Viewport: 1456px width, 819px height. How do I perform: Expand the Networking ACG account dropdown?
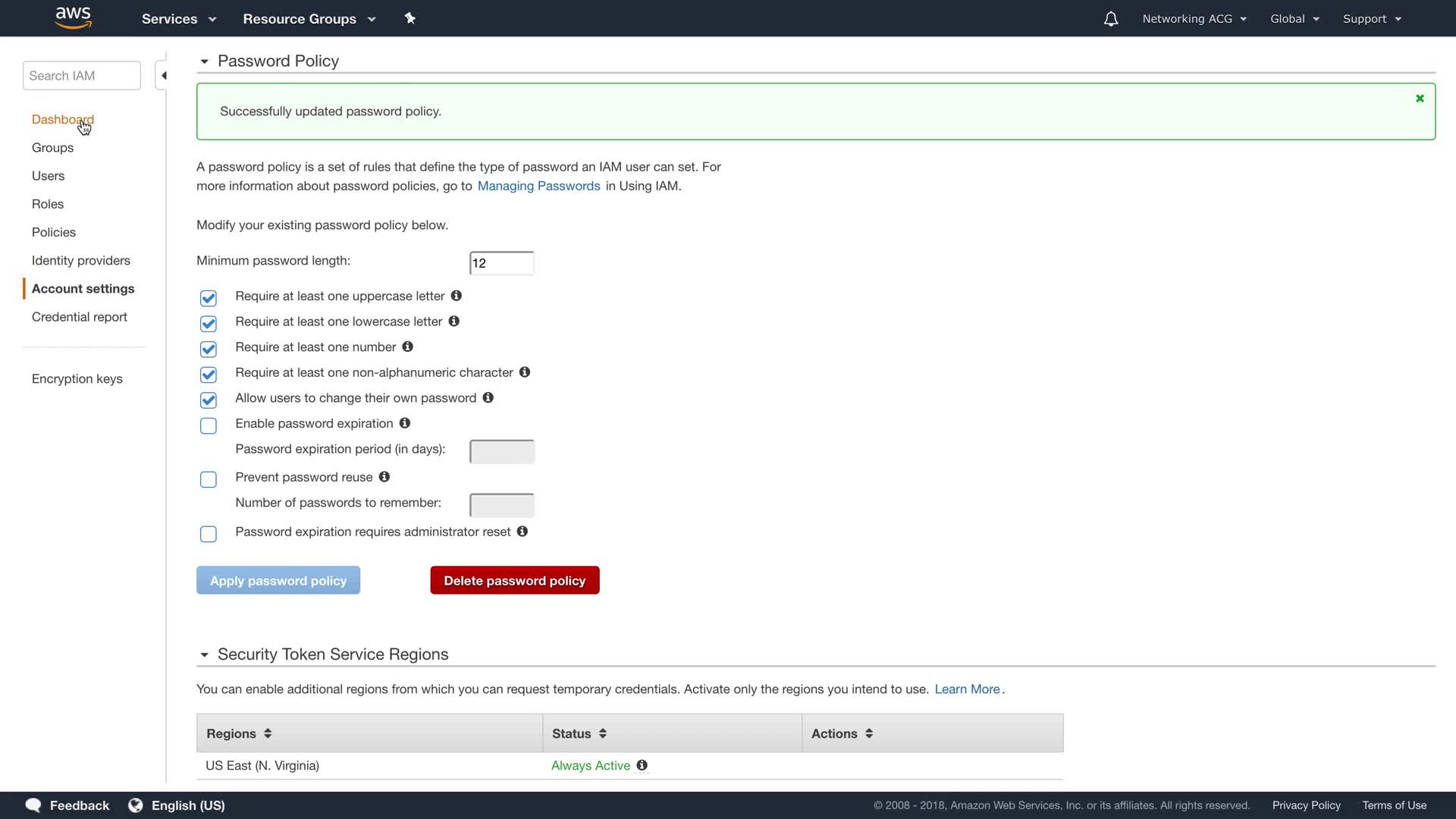pyautogui.click(x=1194, y=19)
